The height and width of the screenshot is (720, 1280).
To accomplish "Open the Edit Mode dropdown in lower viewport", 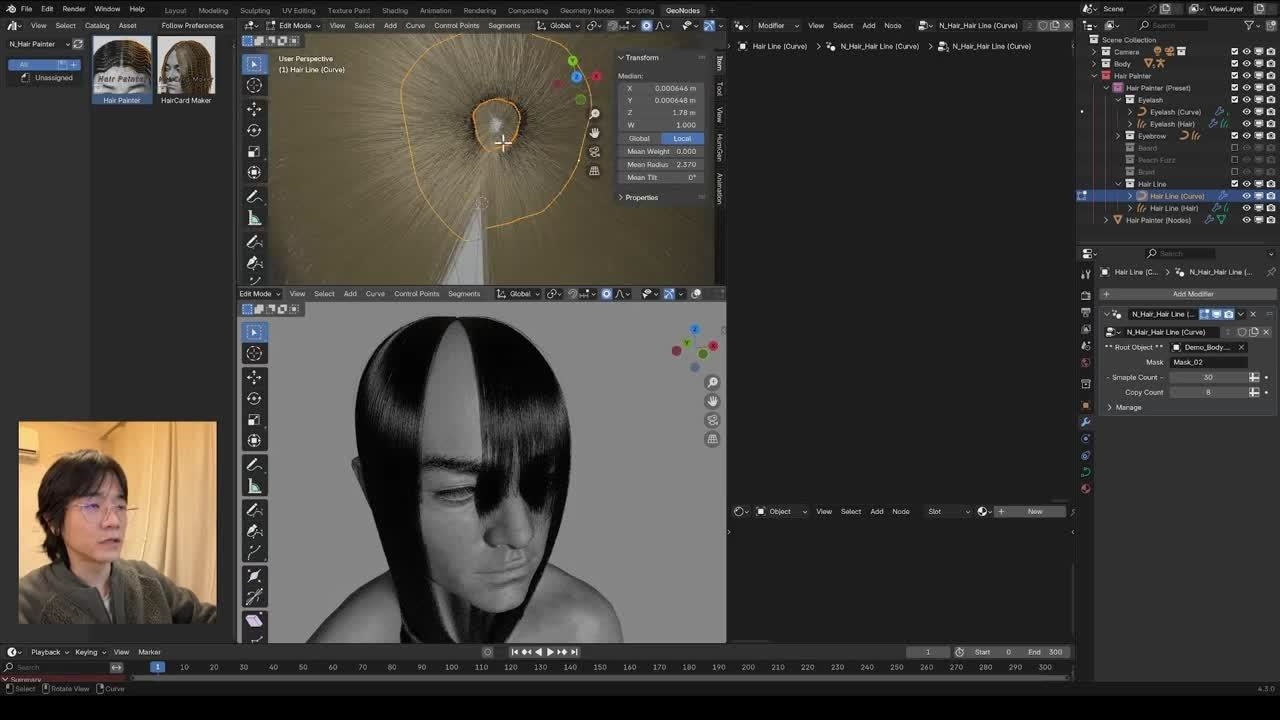I will pos(256,294).
